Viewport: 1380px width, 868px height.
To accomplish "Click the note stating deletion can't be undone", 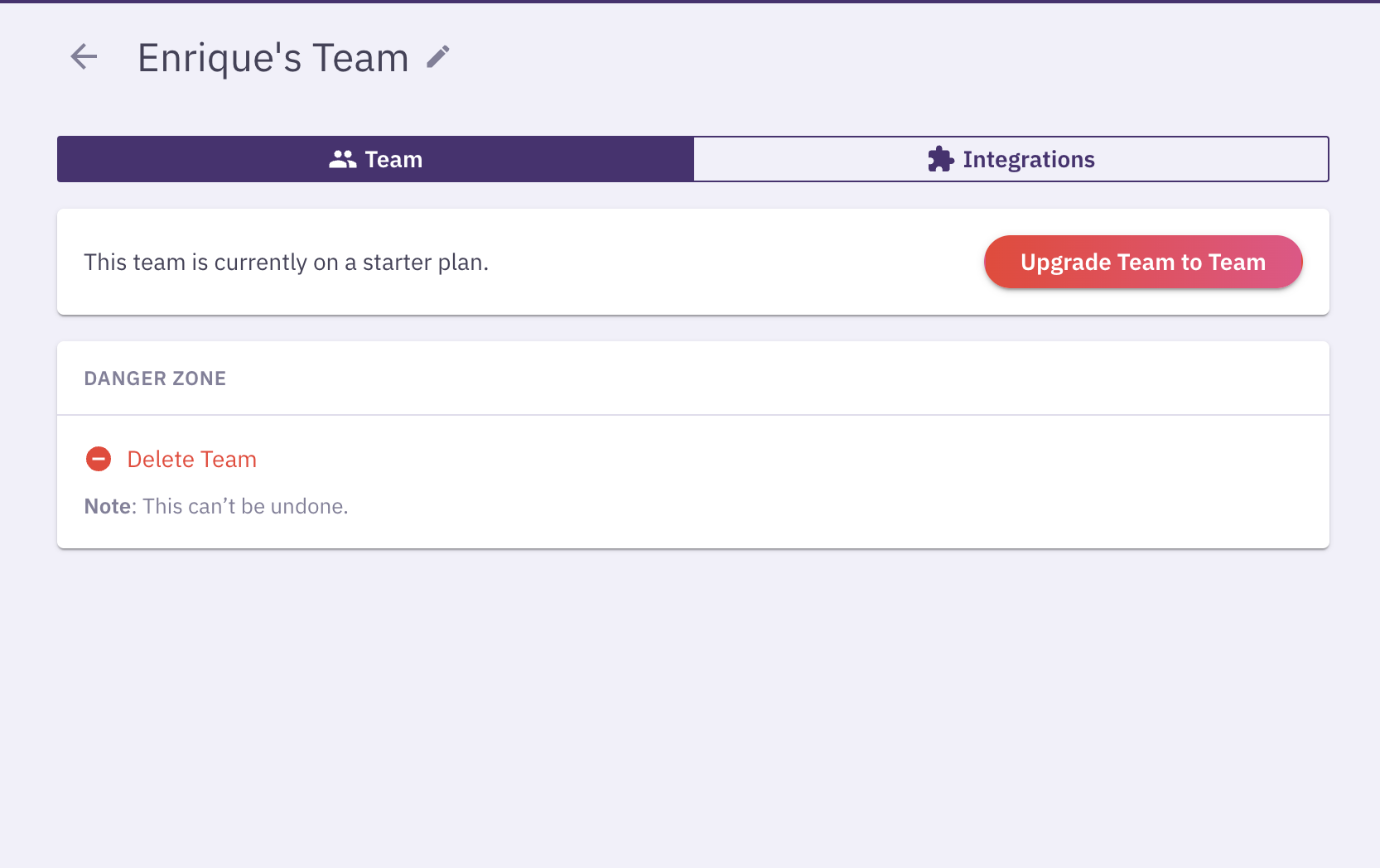I will point(215,505).
